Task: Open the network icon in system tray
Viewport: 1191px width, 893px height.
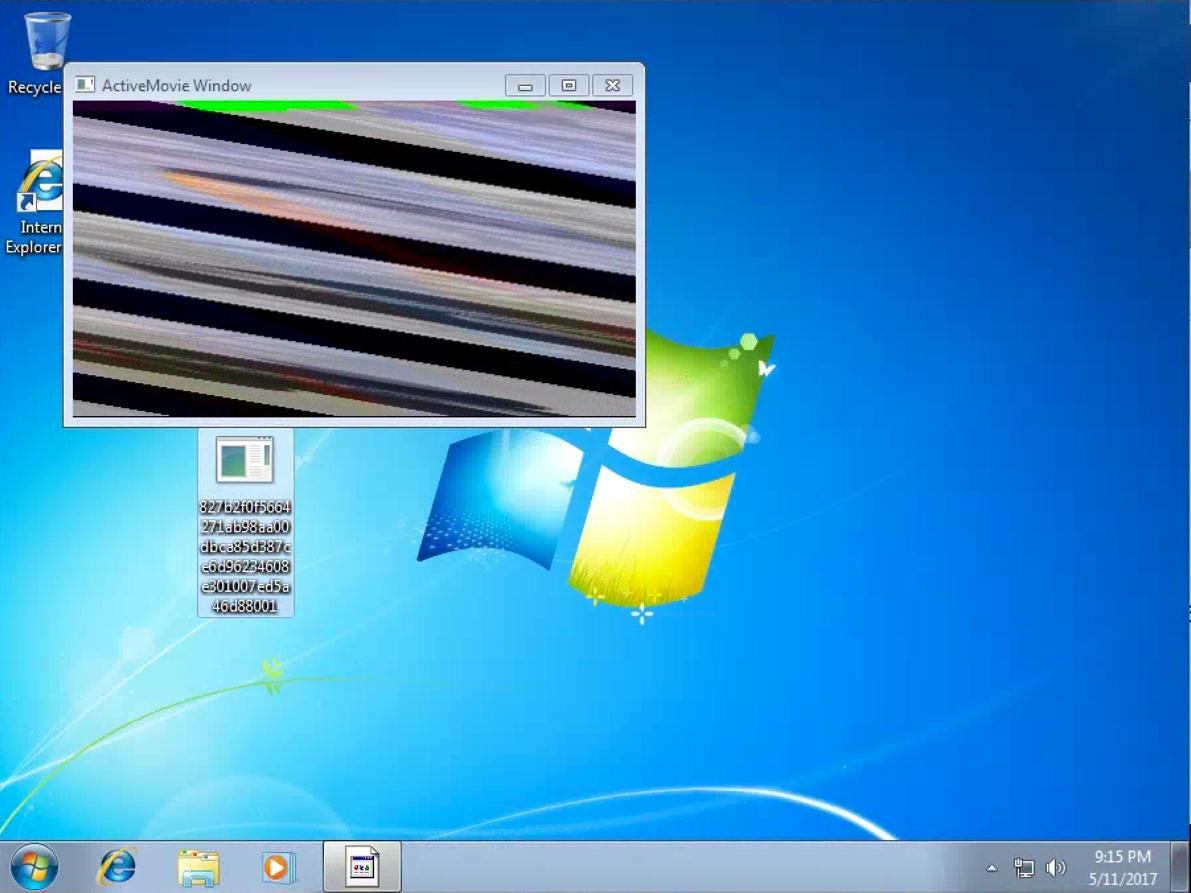Action: (1024, 868)
